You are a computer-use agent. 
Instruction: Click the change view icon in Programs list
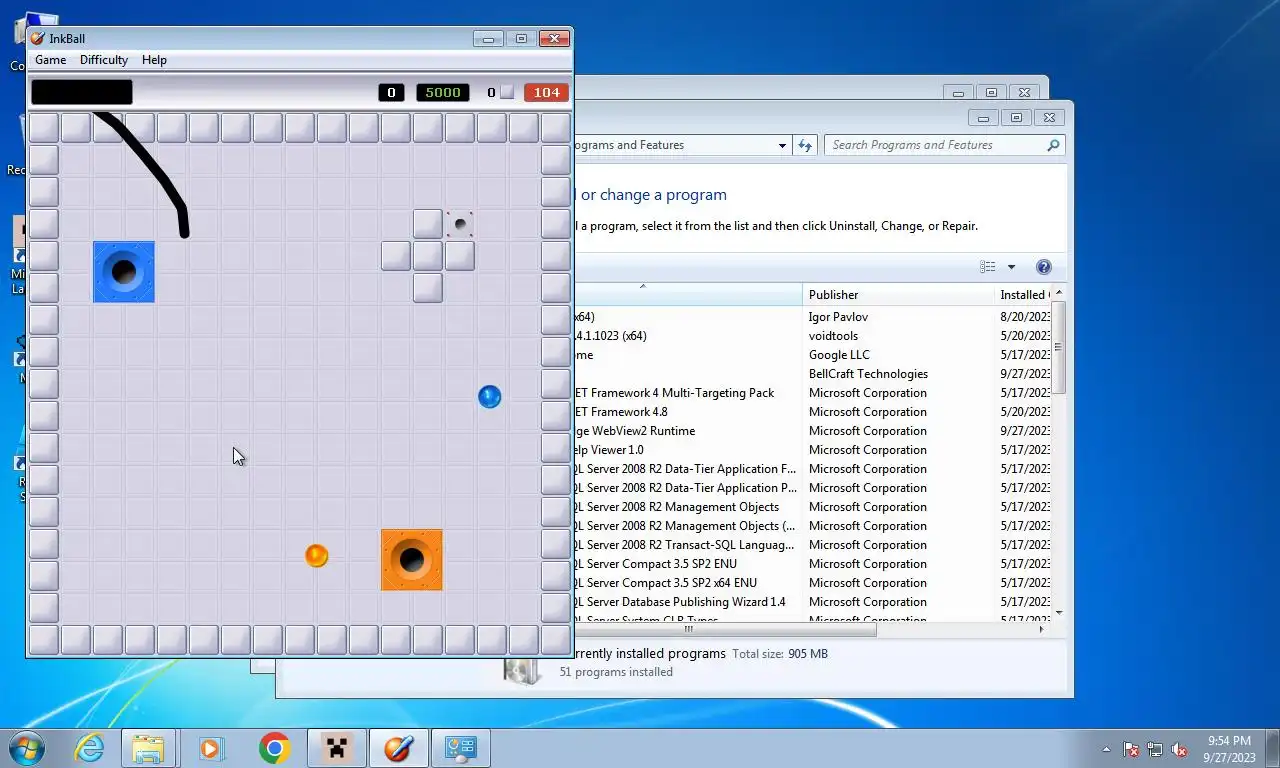(988, 267)
